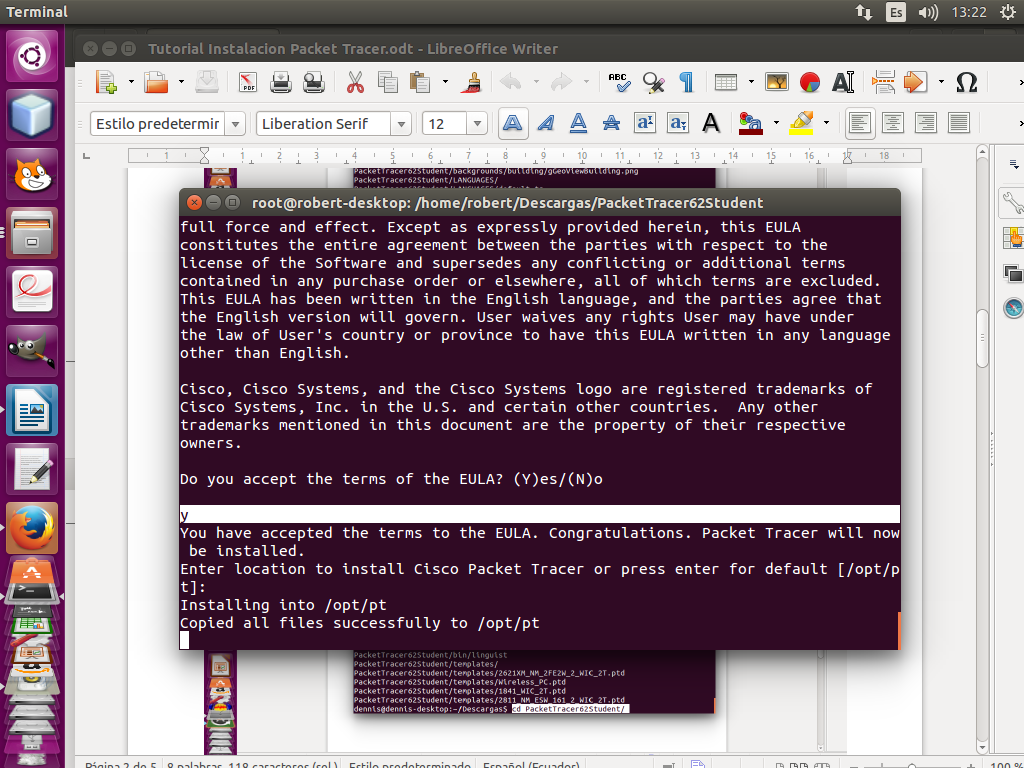The width and height of the screenshot is (1024, 768).
Task: Expand the font color palette arrow
Action: (776, 123)
